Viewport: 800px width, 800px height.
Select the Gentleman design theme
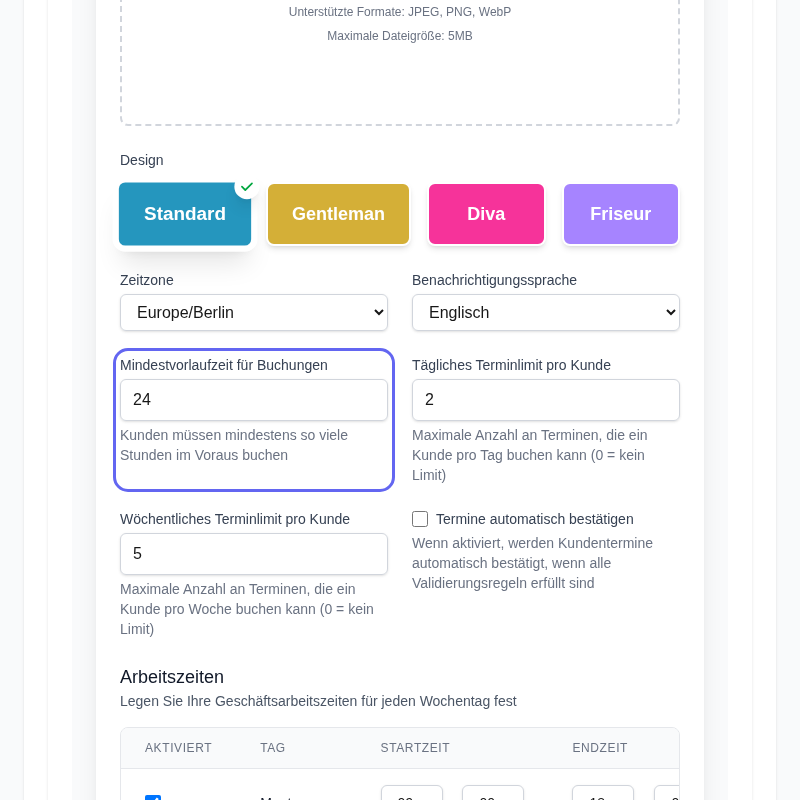pos(338,214)
